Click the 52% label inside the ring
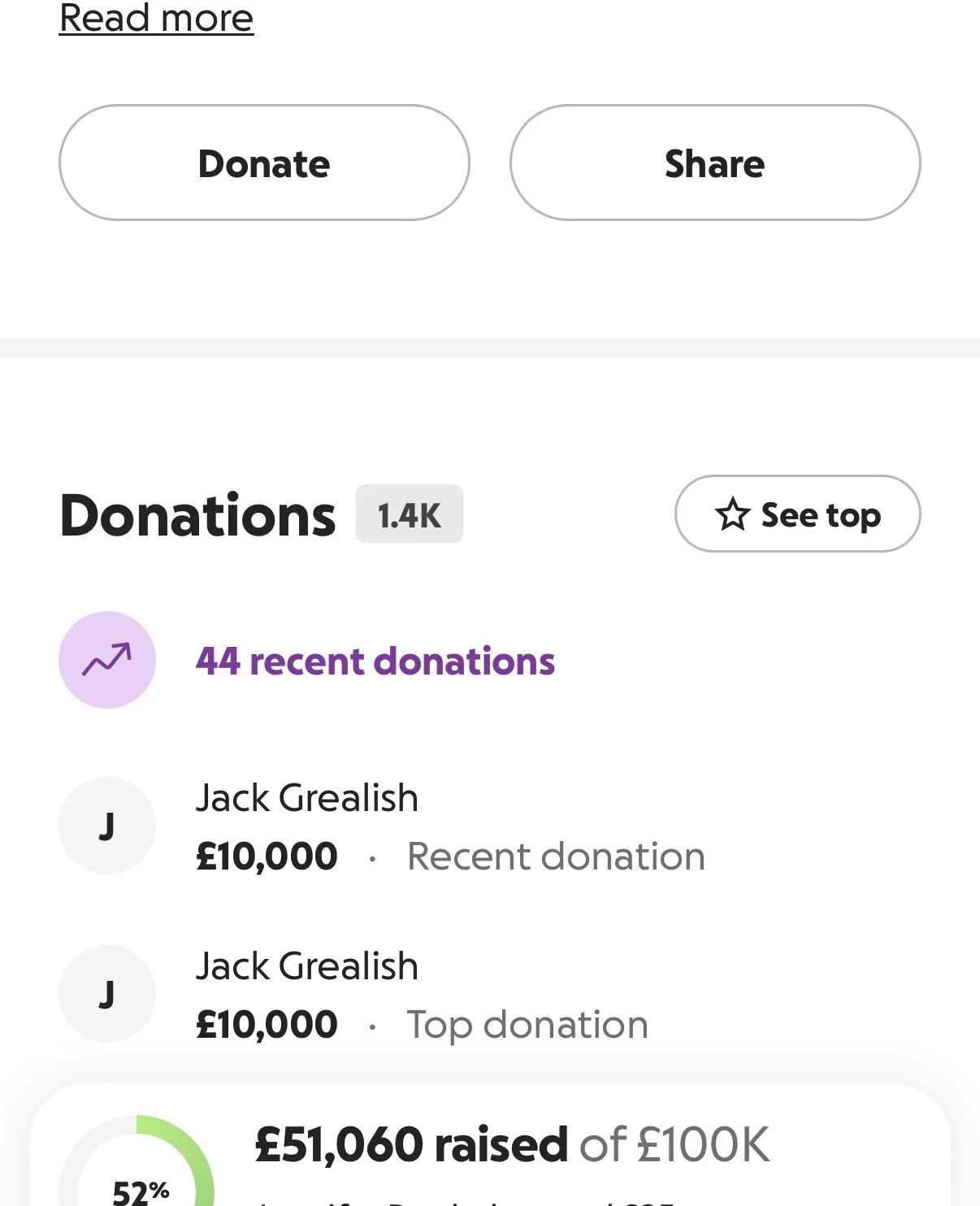The width and height of the screenshot is (980, 1206). (141, 1191)
